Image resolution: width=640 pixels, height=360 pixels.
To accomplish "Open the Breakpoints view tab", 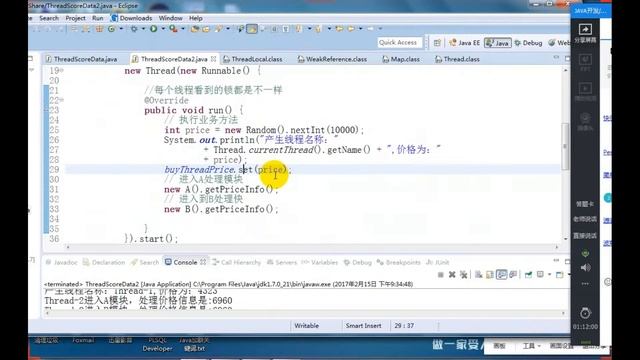I will pos(398,262).
